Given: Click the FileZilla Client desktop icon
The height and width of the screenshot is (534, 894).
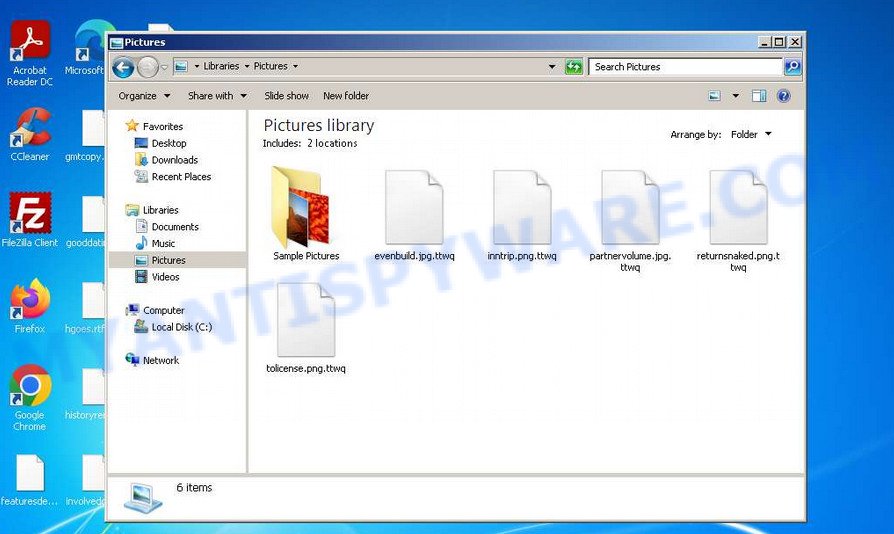Looking at the screenshot, I should coord(30,219).
